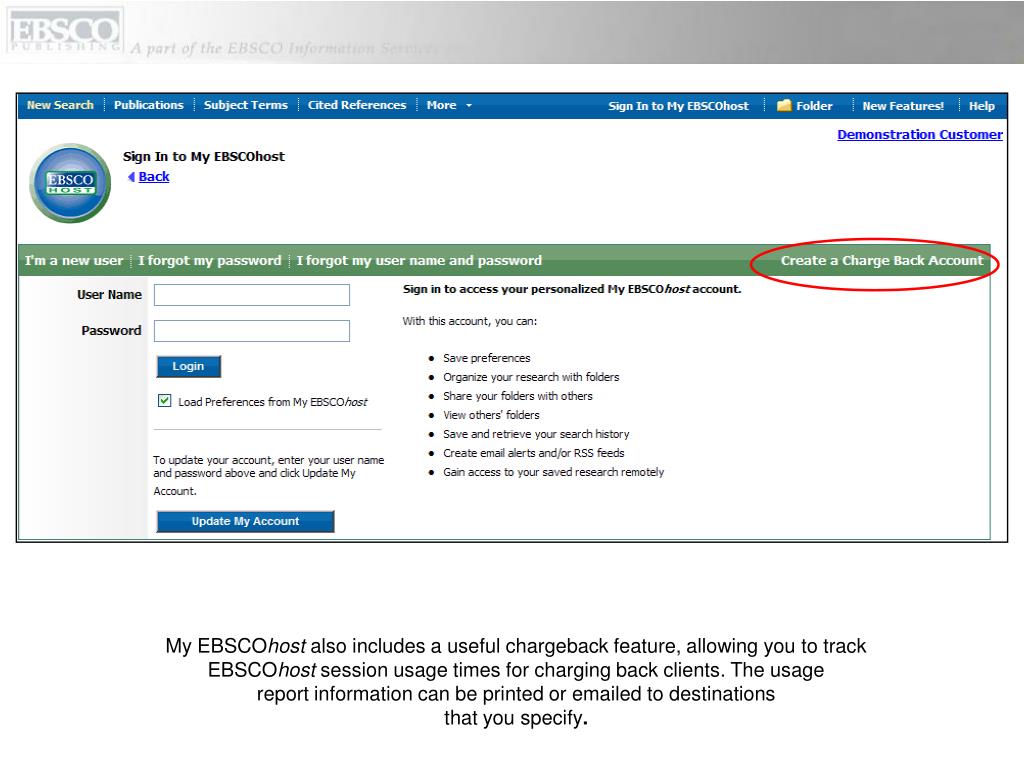
Task: Click 'Organize your research with folders' text
Action: click(x=531, y=377)
